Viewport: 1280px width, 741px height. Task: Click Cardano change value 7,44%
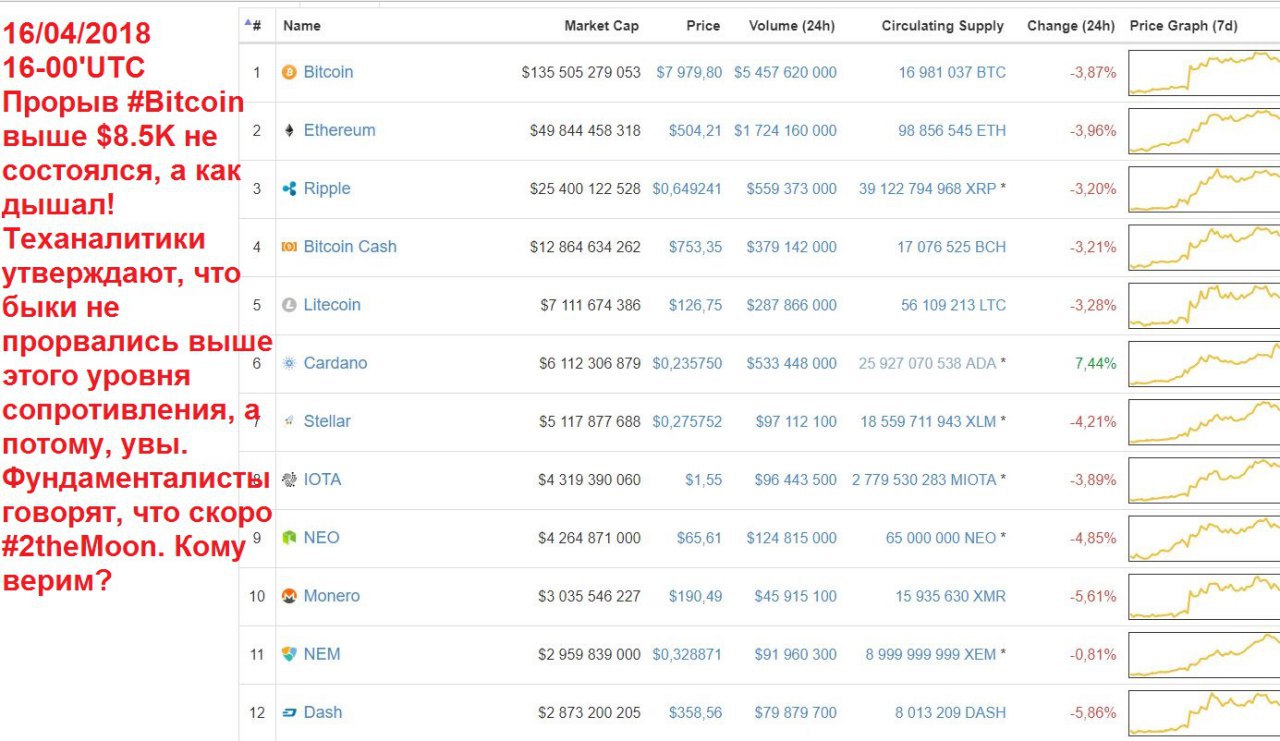1096,363
